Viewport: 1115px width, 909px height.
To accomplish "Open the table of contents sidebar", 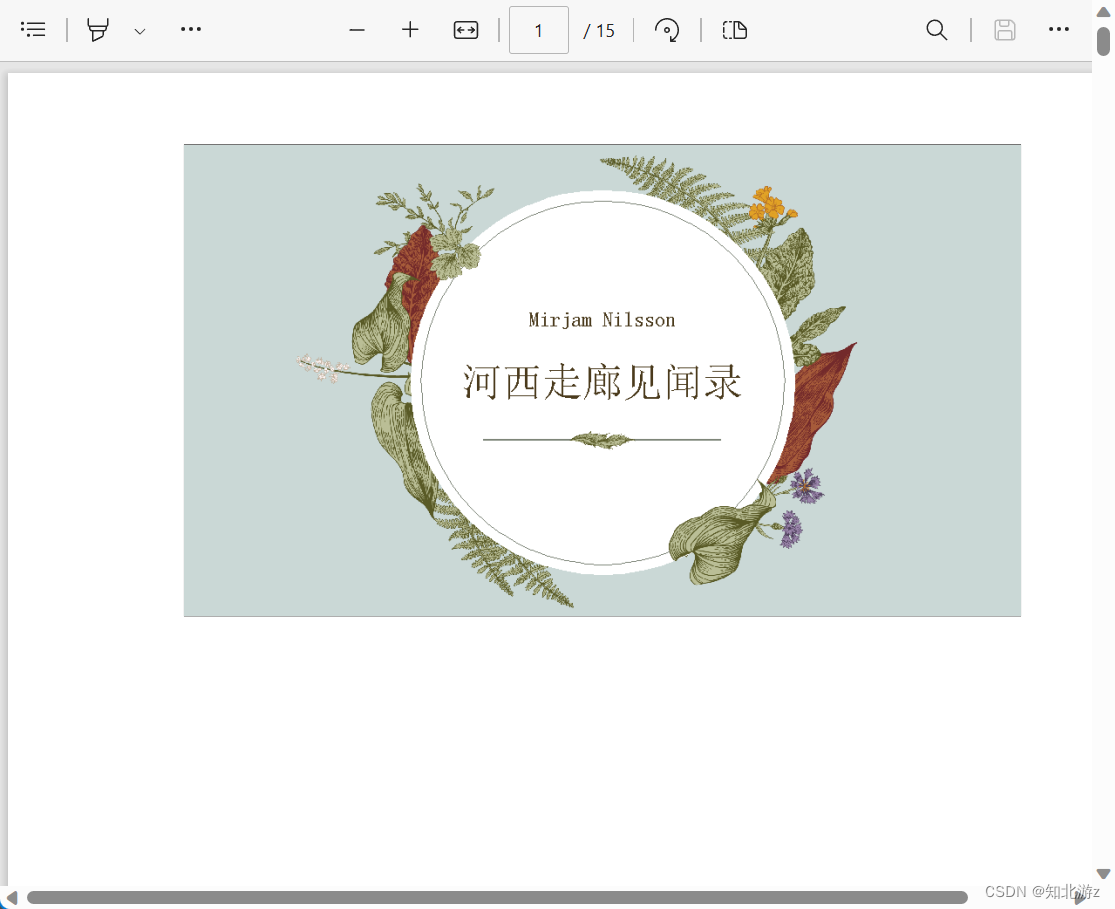I will 33,29.
